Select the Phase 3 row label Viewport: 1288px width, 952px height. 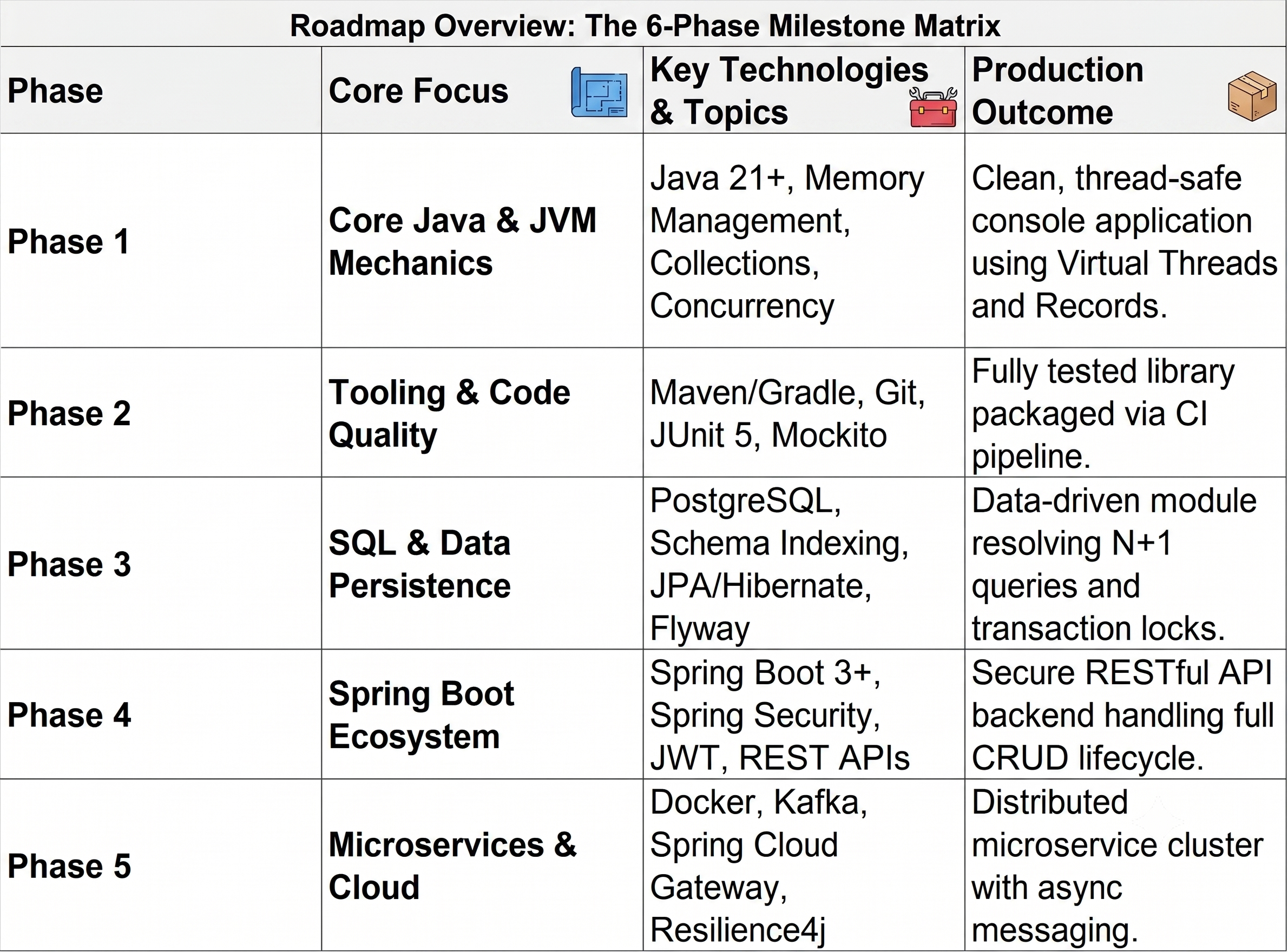[x=69, y=564]
